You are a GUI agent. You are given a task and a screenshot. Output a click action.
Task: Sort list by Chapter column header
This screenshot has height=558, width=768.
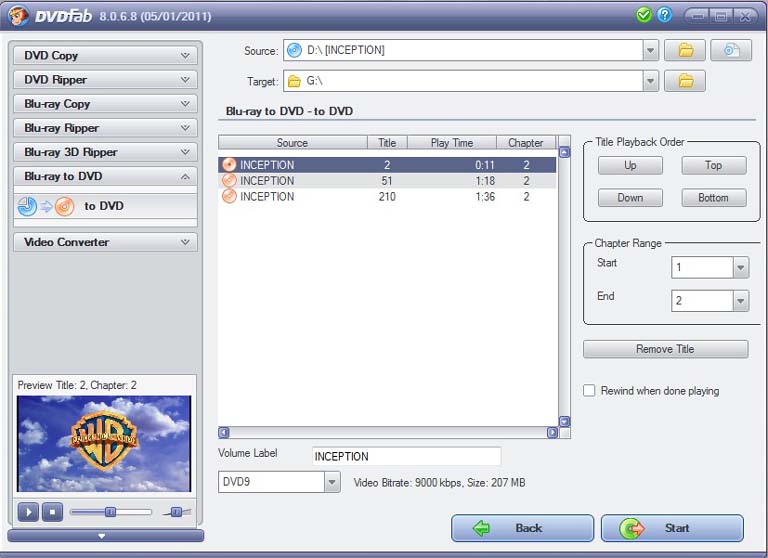click(526, 143)
